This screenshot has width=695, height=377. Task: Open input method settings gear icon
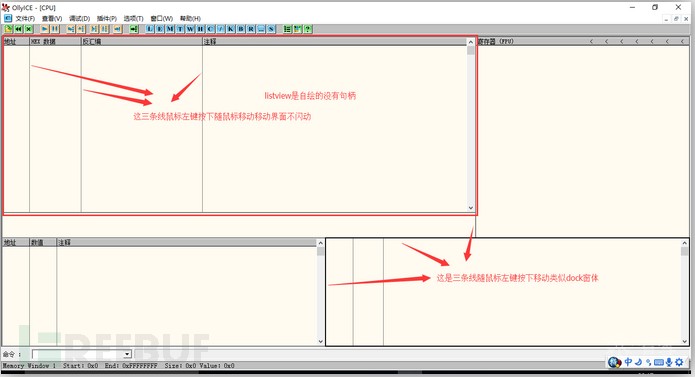pos(679,362)
